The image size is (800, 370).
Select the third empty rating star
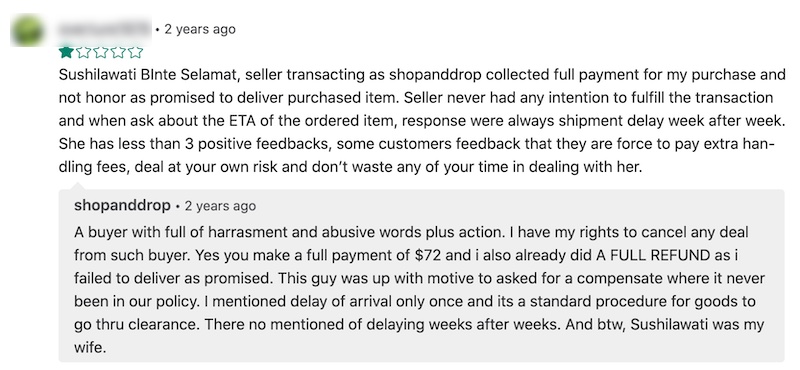coord(101,52)
